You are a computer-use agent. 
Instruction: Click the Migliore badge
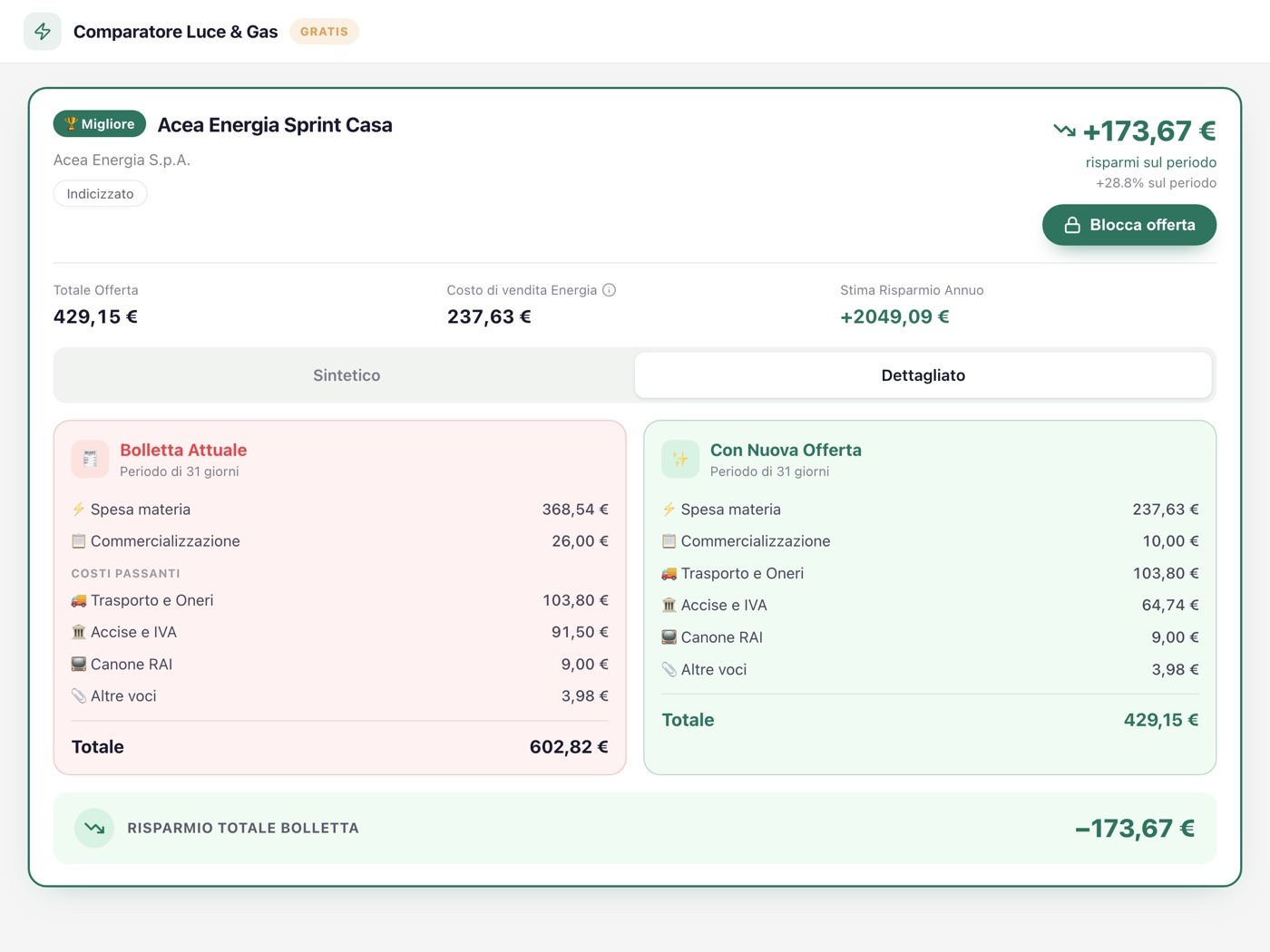click(100, 124)
